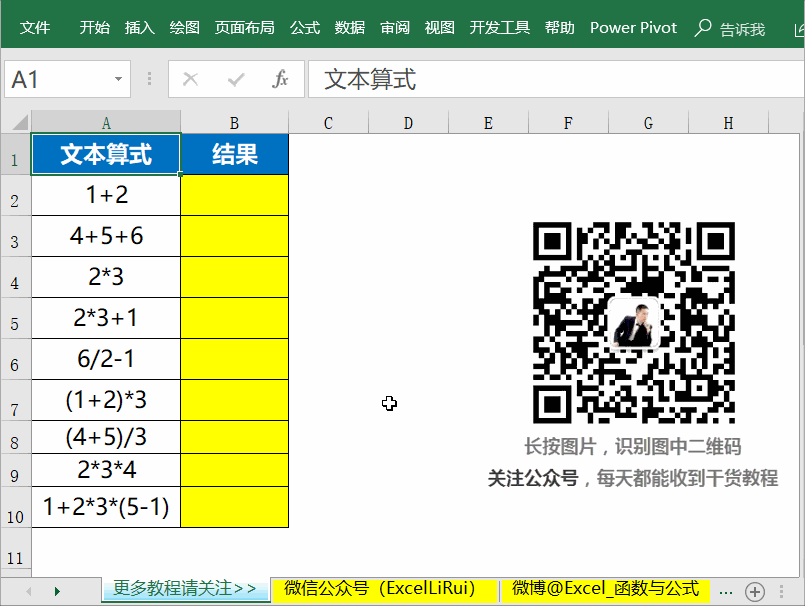Click sheet tab scroll right arrow
The image size is (805, 606).
[x=57, y=592]
